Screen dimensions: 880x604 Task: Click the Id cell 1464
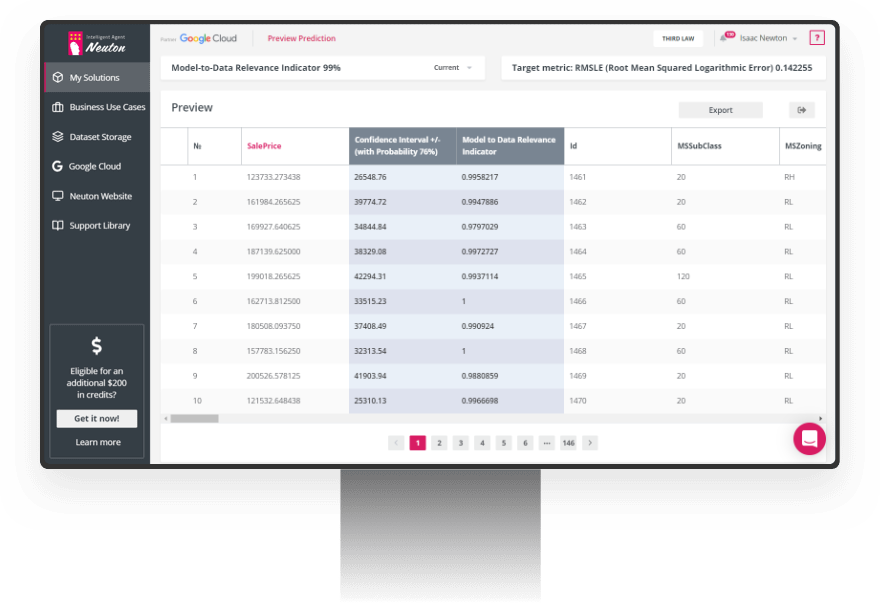click(x=578, y=251)
